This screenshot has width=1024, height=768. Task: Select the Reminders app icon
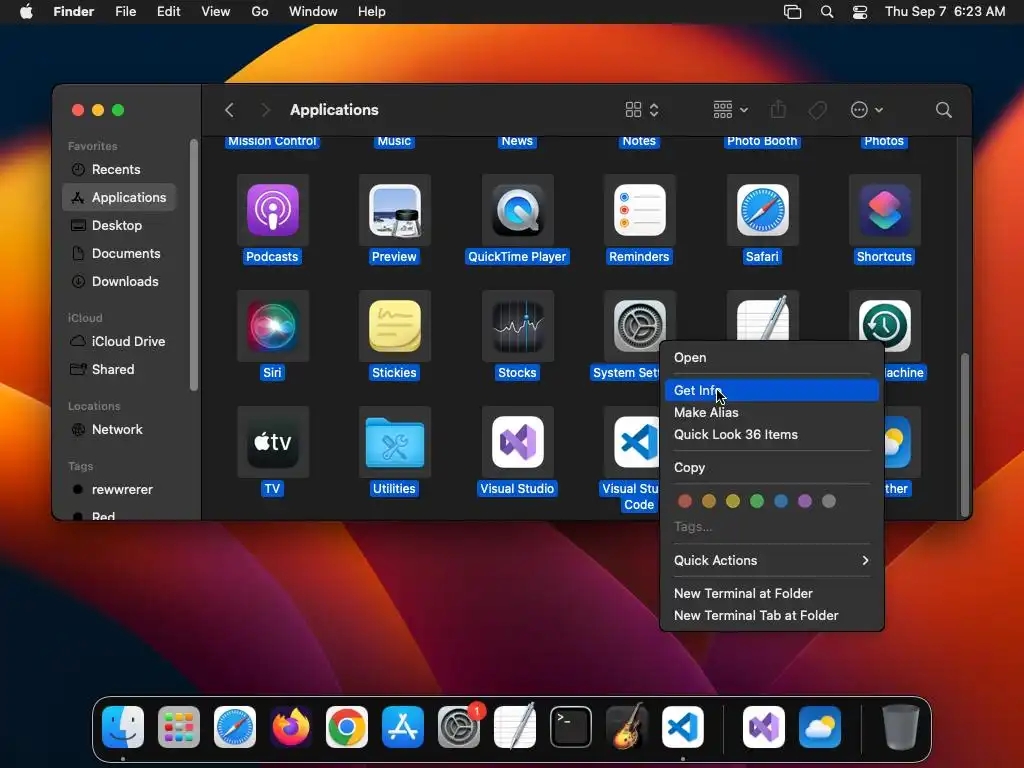639,210
